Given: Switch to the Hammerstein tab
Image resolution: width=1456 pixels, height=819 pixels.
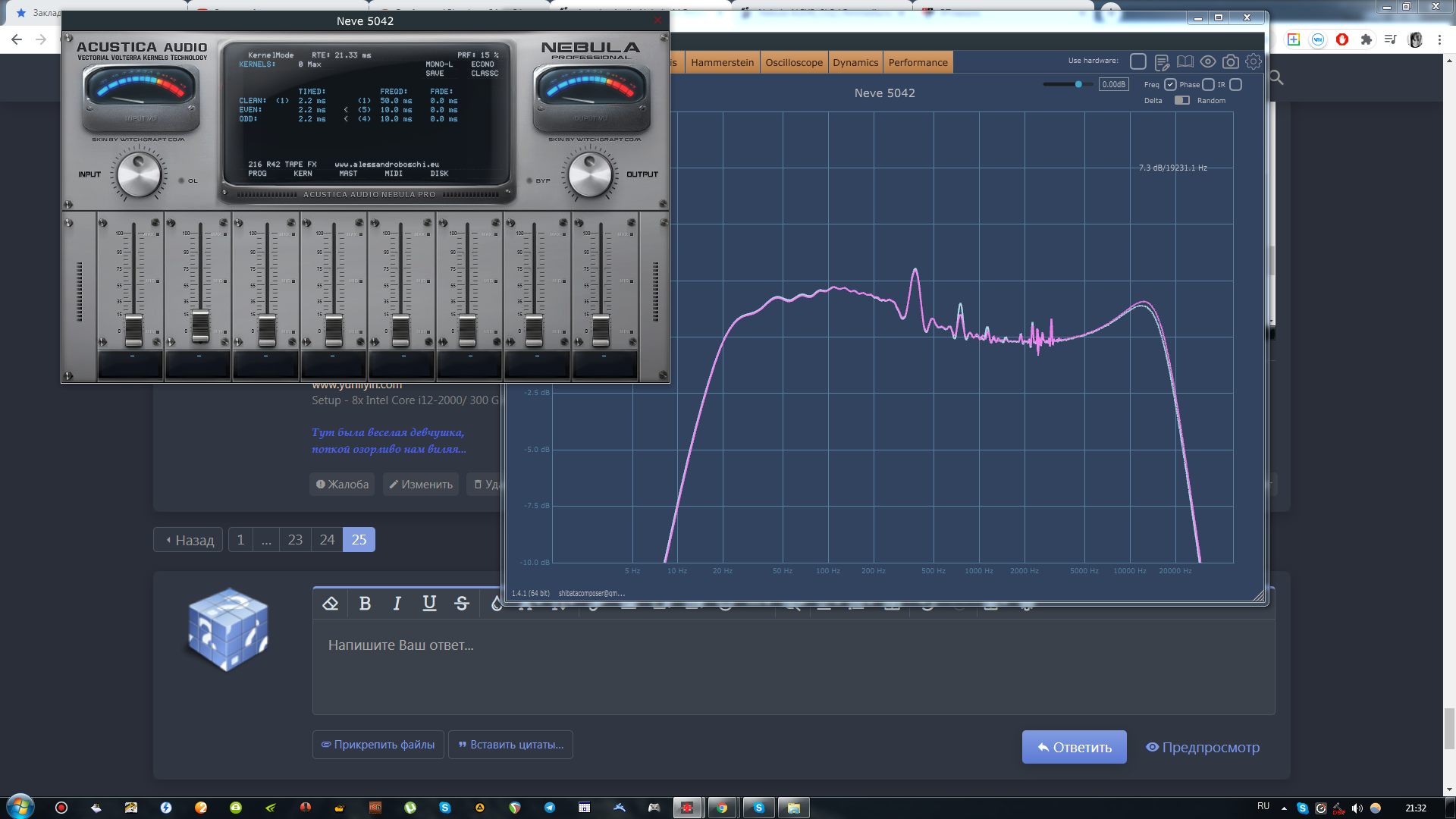Looking at the screenshot, I should pos(722,62).
